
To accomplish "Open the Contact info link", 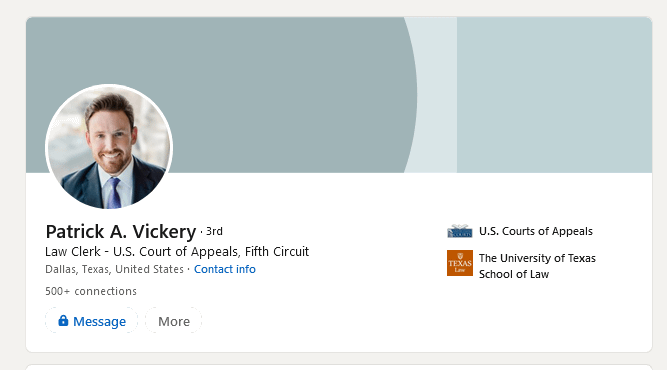I will point(225,269).
